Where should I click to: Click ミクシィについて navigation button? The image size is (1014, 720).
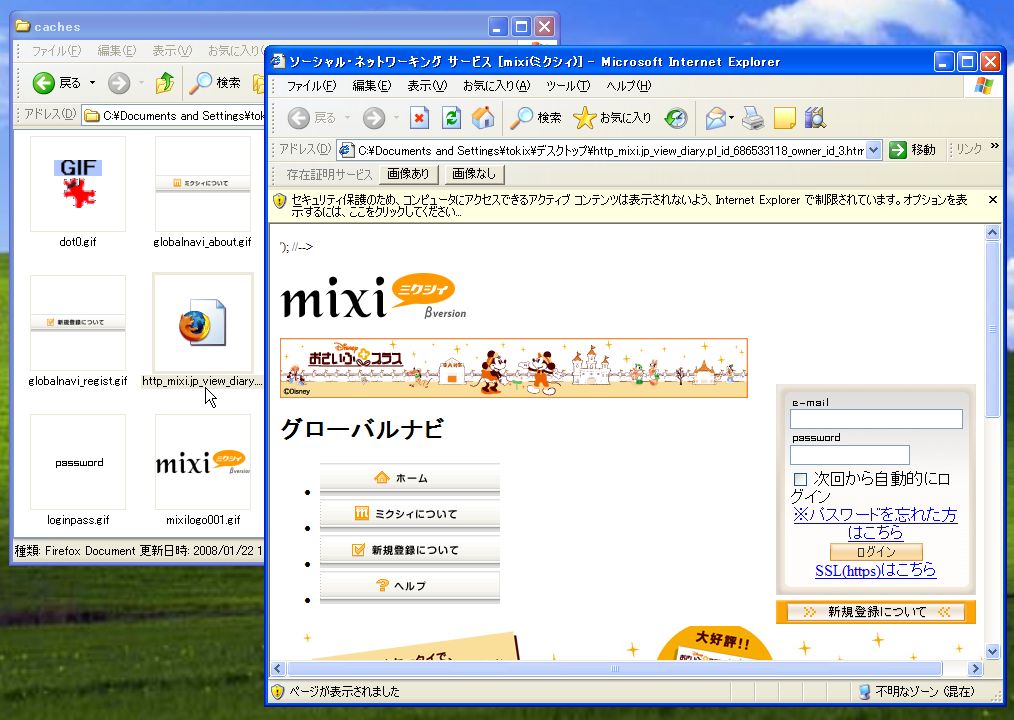(409, 514)
